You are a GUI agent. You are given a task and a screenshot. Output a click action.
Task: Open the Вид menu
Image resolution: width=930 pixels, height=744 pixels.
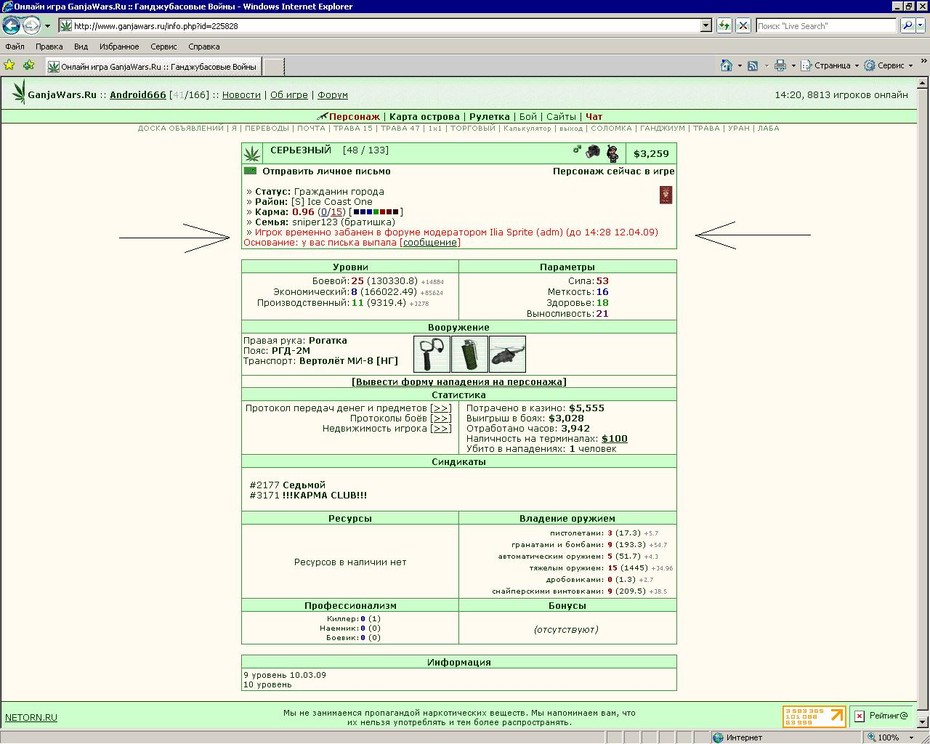[81, 46]
